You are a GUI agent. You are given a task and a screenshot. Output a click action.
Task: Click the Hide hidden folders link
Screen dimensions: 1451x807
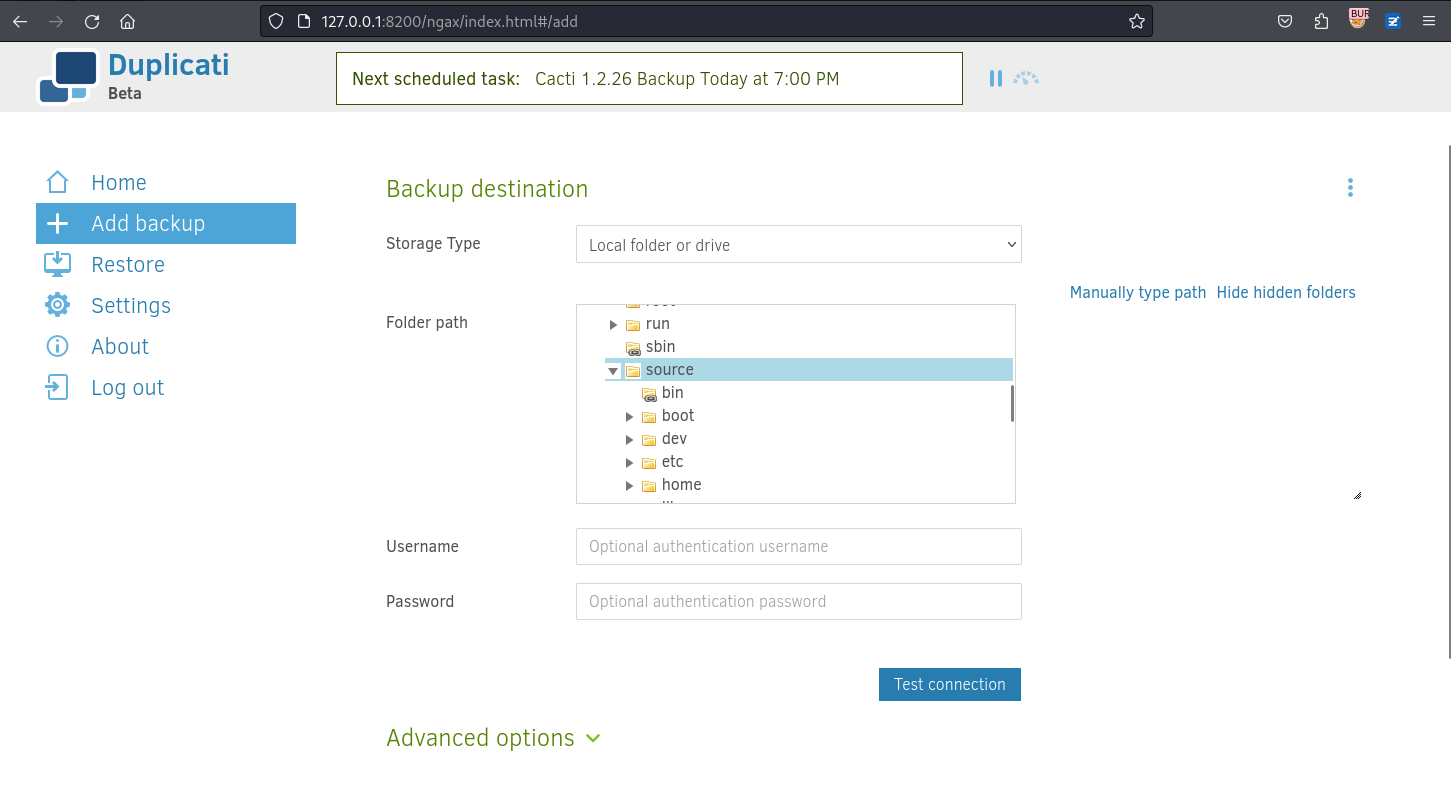1286,292
